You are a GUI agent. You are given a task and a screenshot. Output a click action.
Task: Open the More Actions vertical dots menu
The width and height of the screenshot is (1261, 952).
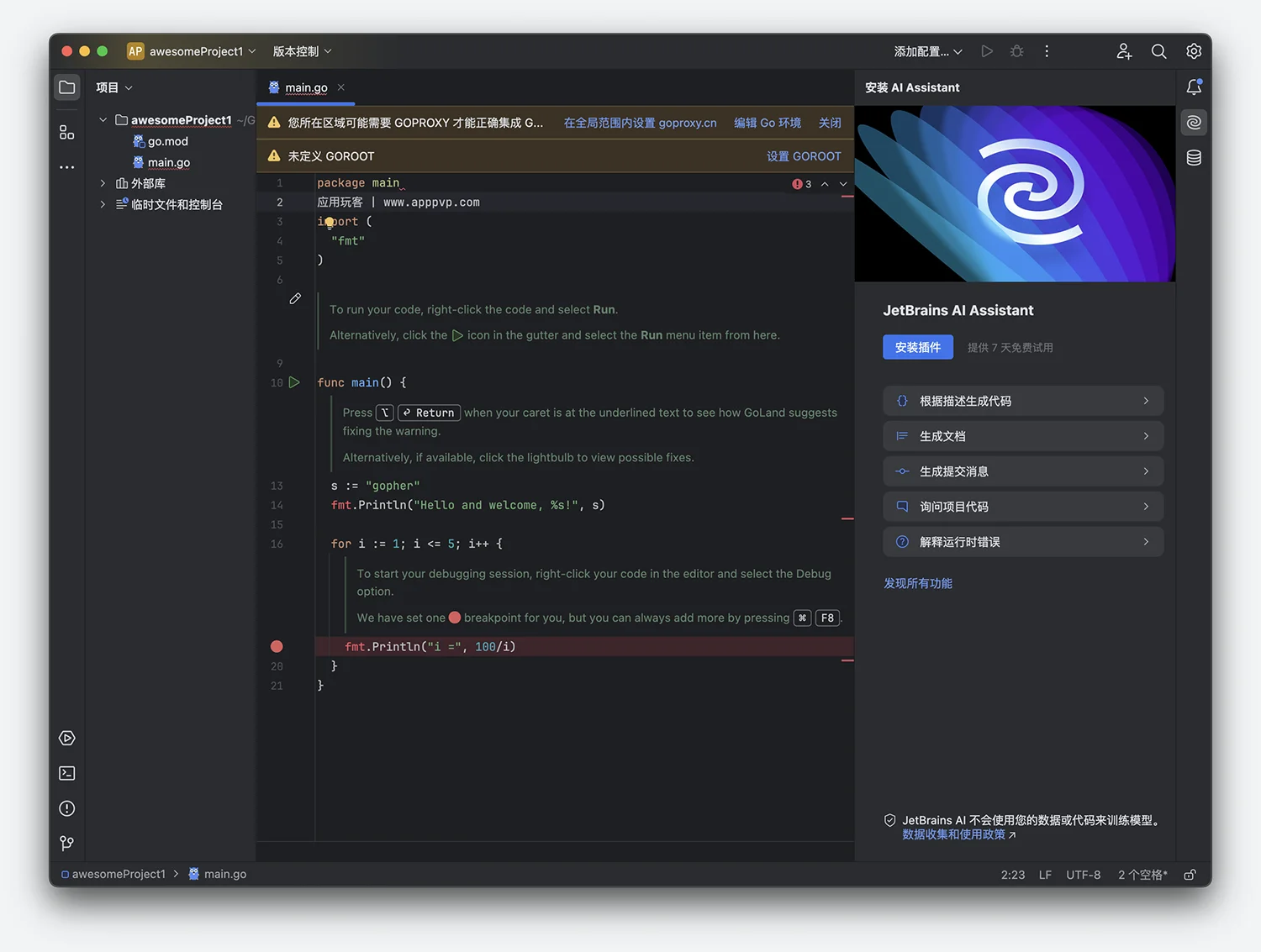coord(1047,51)
